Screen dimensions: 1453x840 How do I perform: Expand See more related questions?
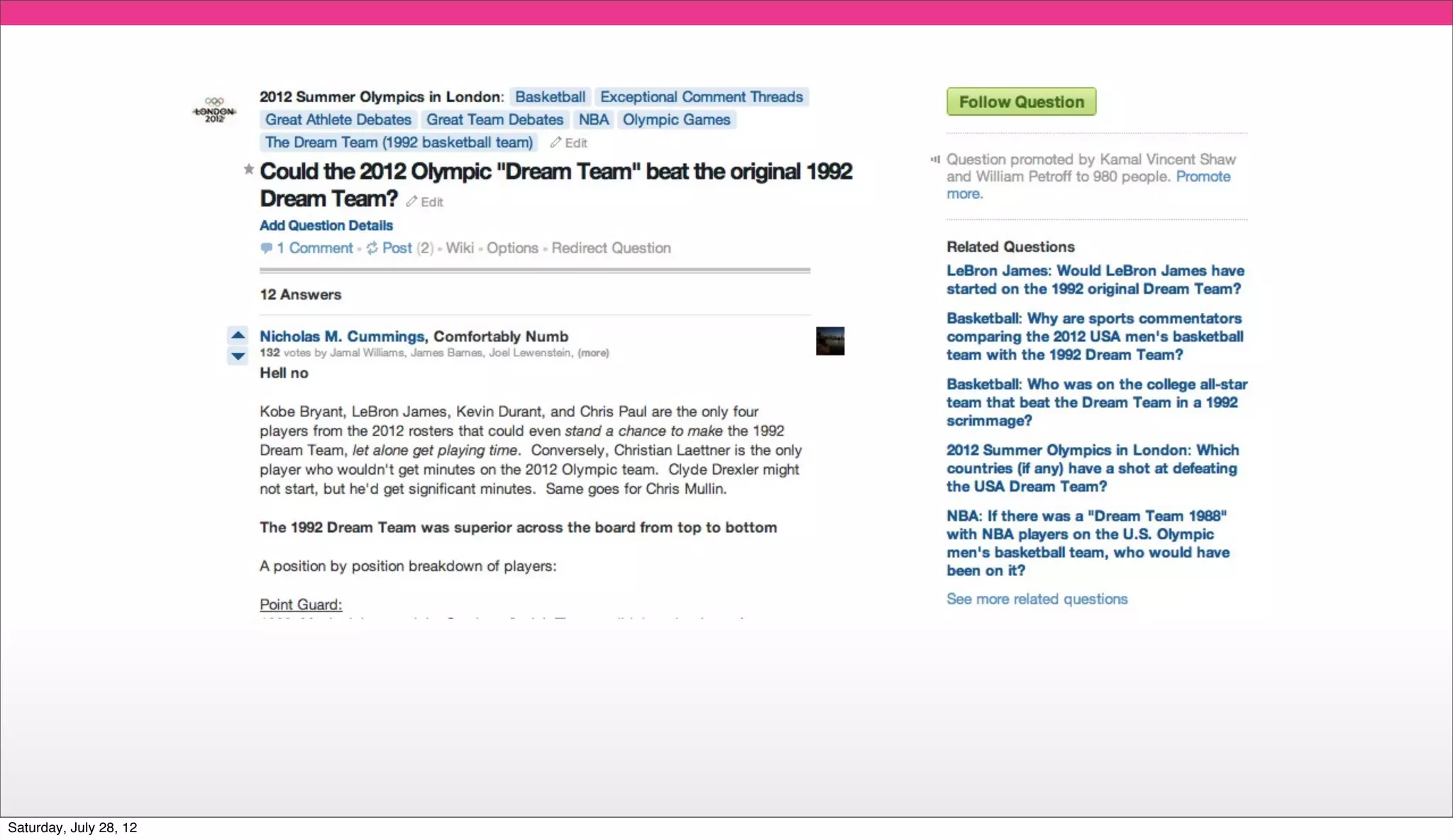[x=1037, y=599]
